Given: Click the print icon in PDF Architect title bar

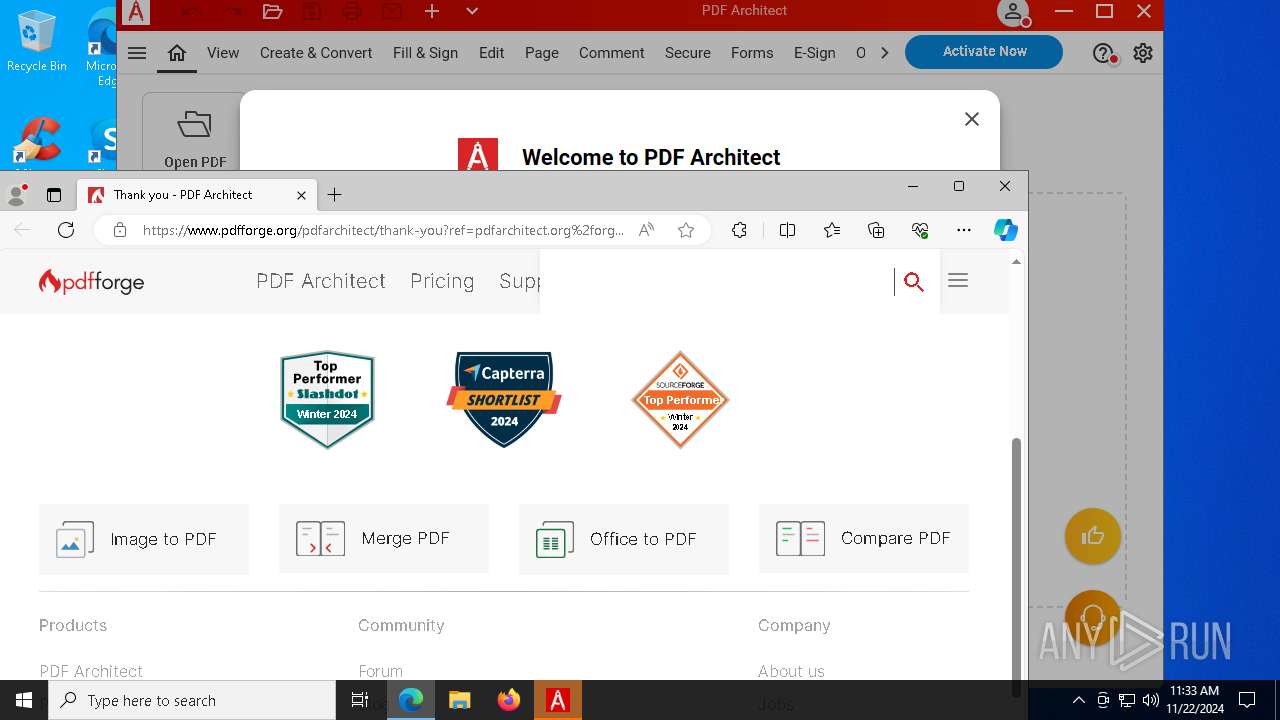Looking at the screenshot, I should (352, 11).
